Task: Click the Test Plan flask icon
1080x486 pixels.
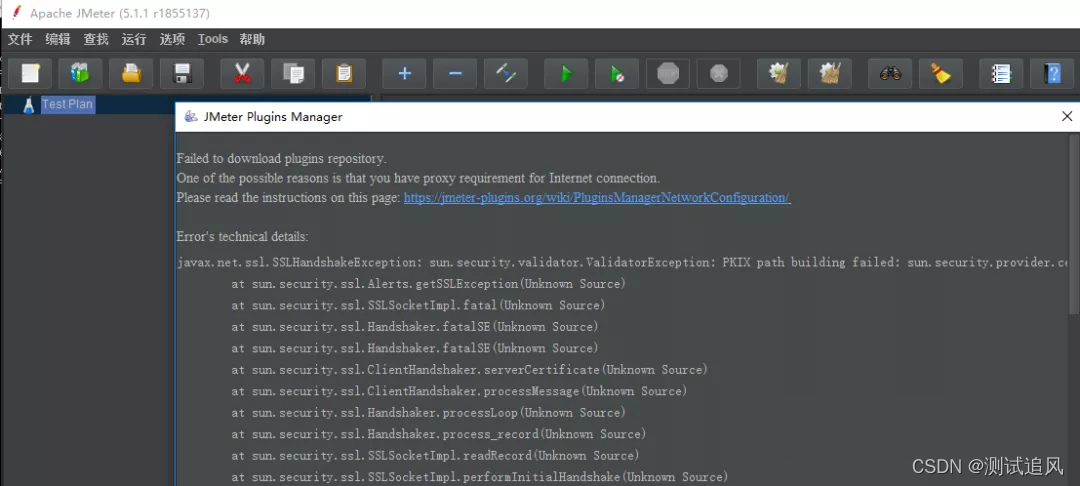Action: coord(28,105)
